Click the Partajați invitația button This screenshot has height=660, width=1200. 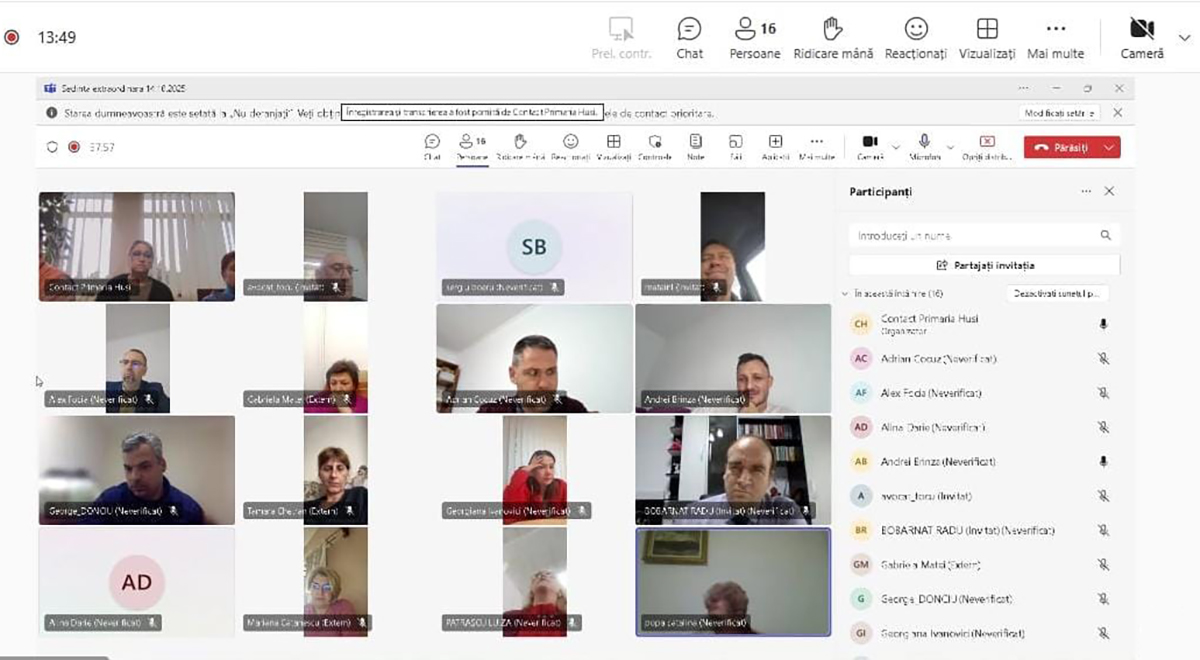(984, 265)
